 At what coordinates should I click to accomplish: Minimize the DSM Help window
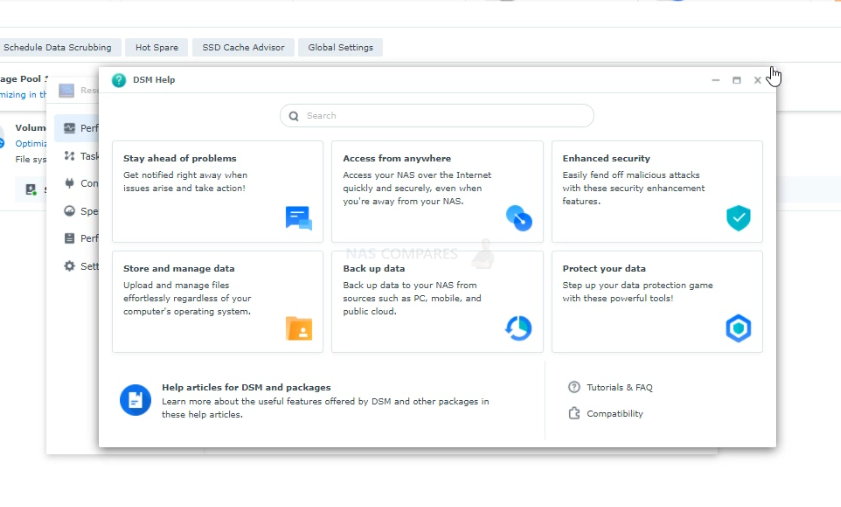[x=715, y=80]
